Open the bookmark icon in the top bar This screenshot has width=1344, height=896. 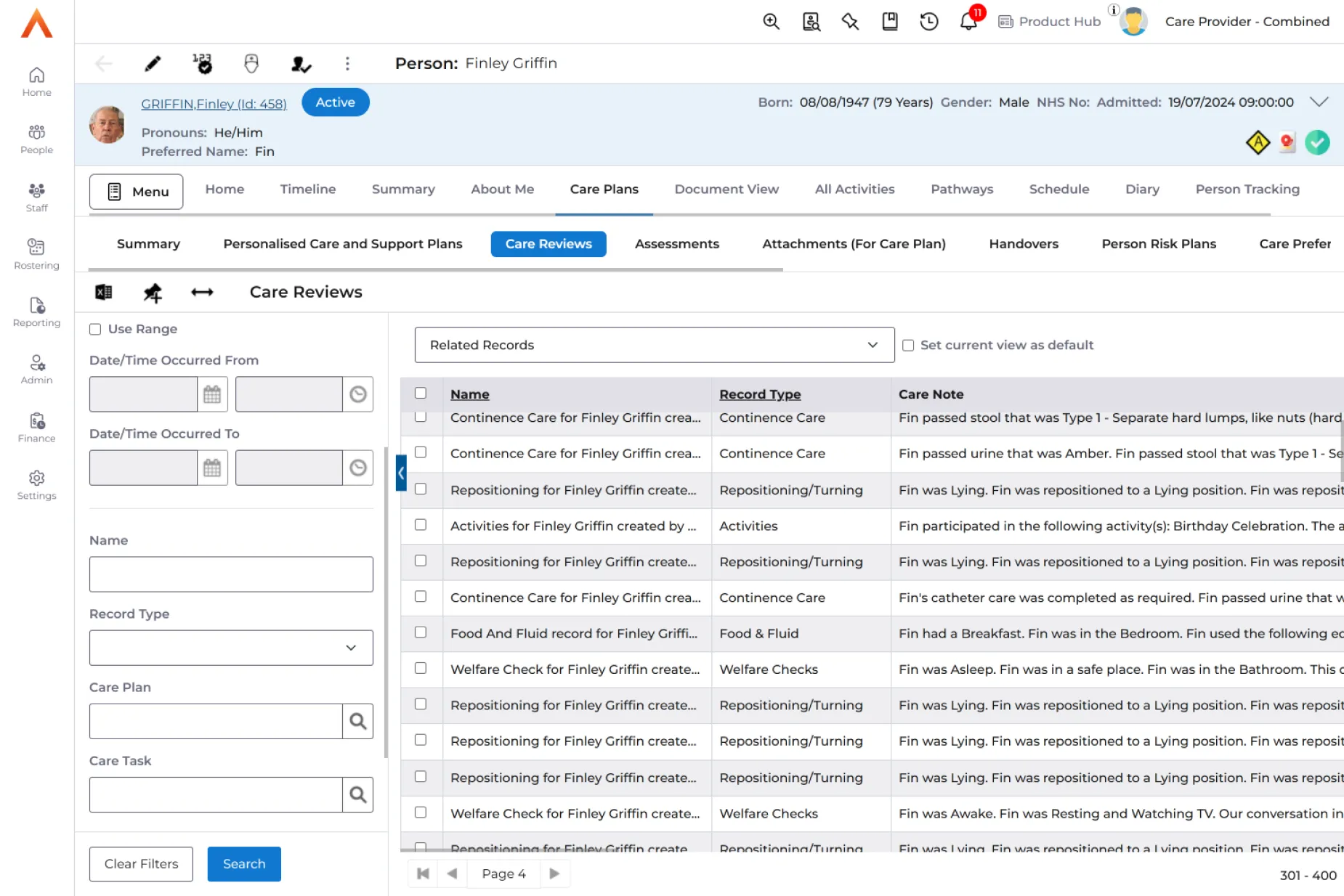tap(890, 22)
